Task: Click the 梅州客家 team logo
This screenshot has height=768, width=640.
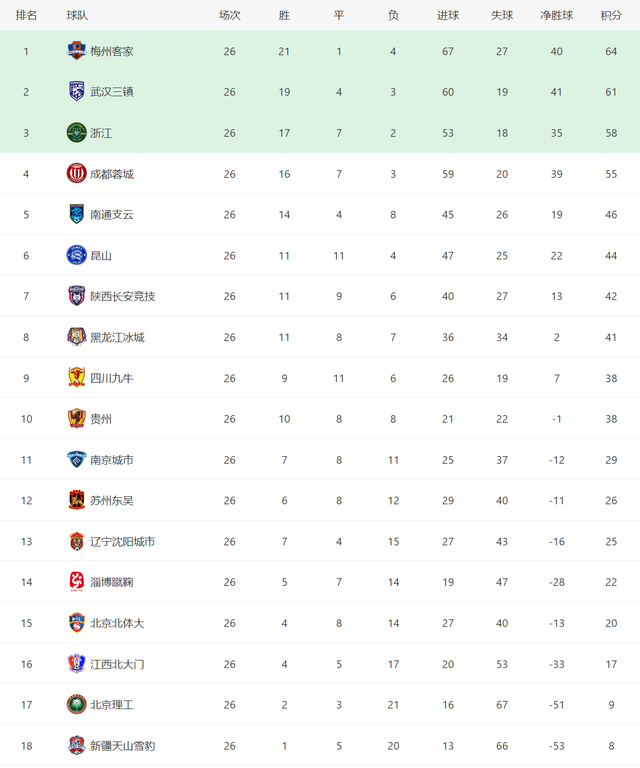Action: point(76,51)
